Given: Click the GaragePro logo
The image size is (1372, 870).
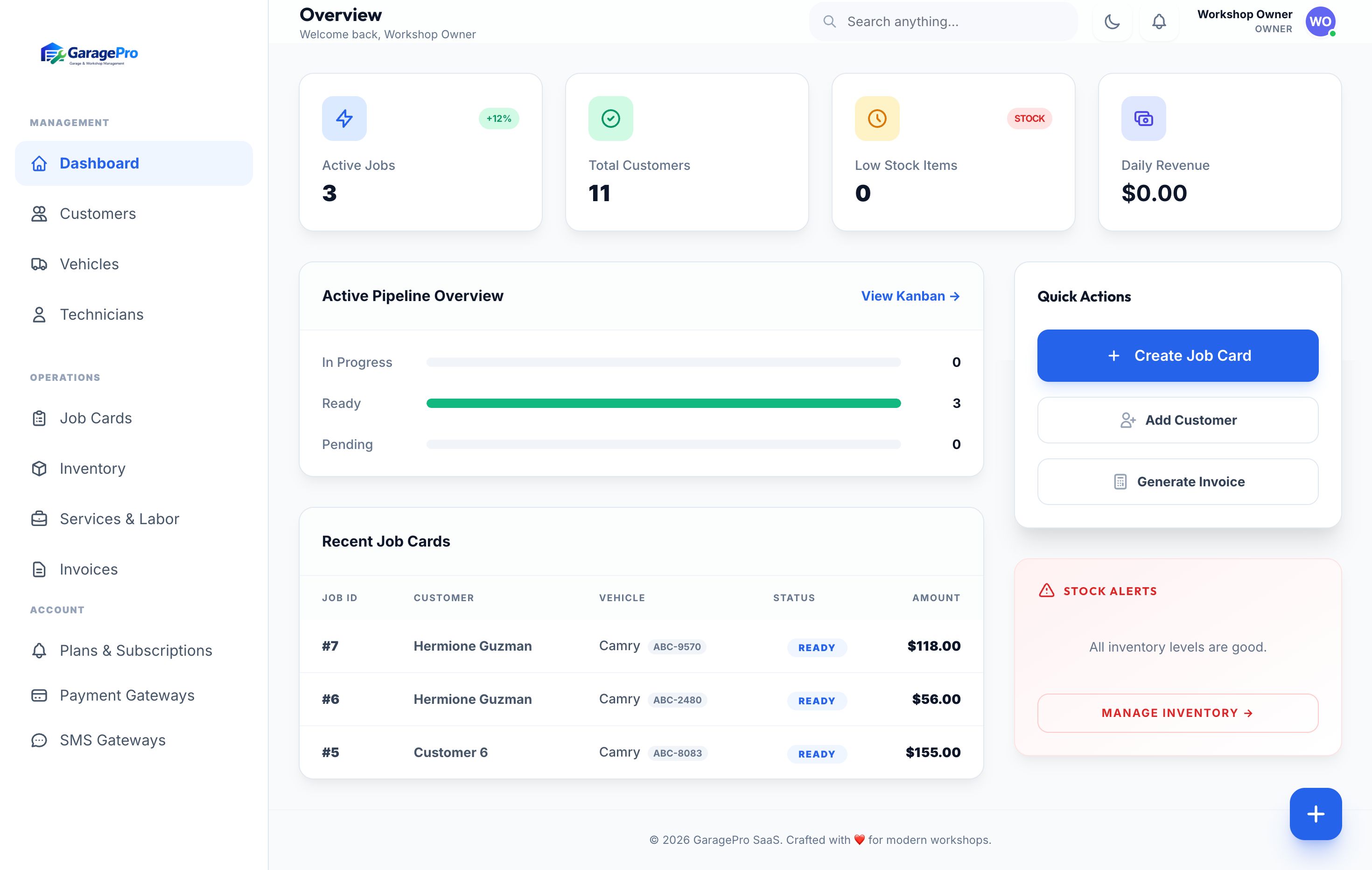Looking at the screenshot, I should [x=90, y=54].
